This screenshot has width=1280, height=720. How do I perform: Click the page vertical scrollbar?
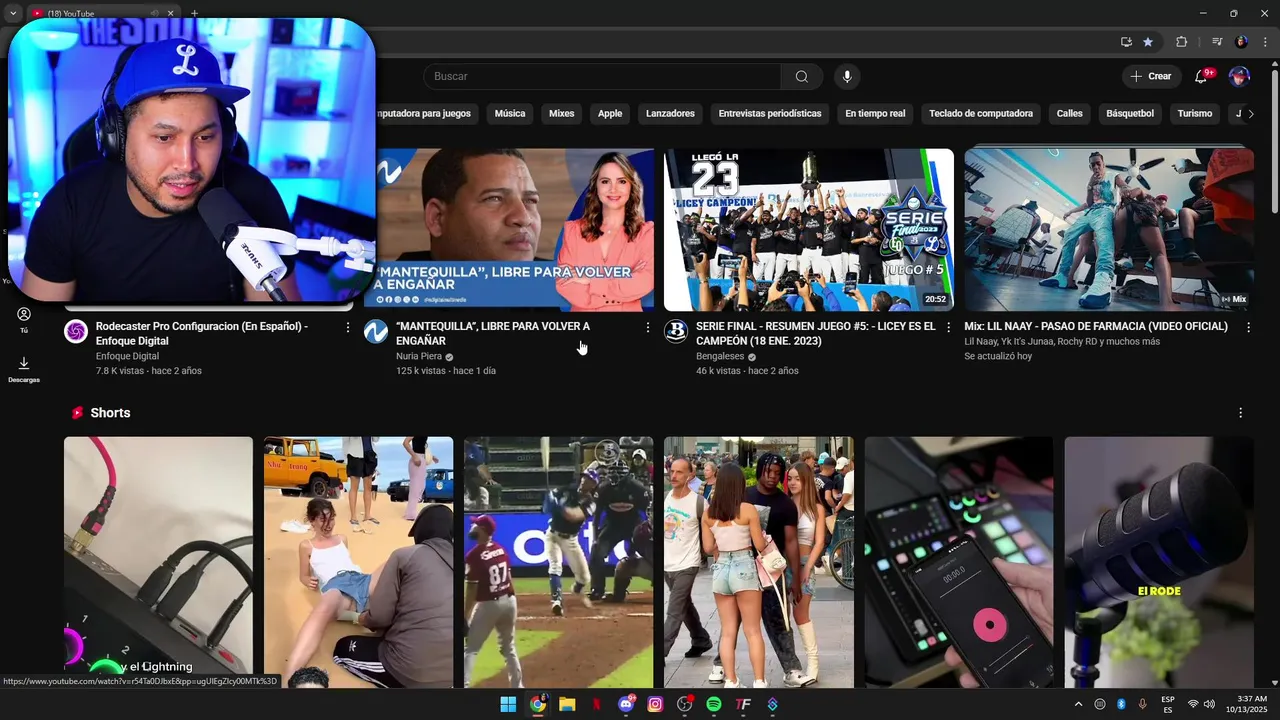pyautogui.click(x=1274, y=140)
